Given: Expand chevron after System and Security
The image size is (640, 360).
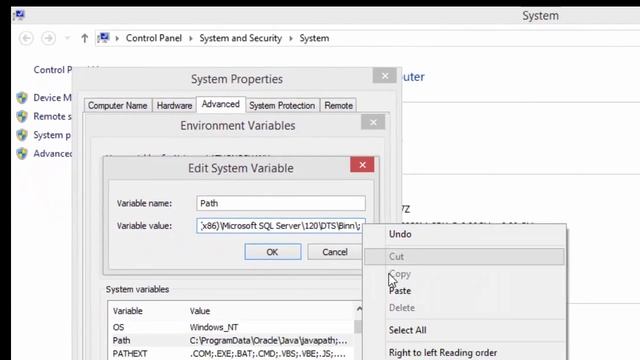Looking at the screenshot, I should 291,38.
